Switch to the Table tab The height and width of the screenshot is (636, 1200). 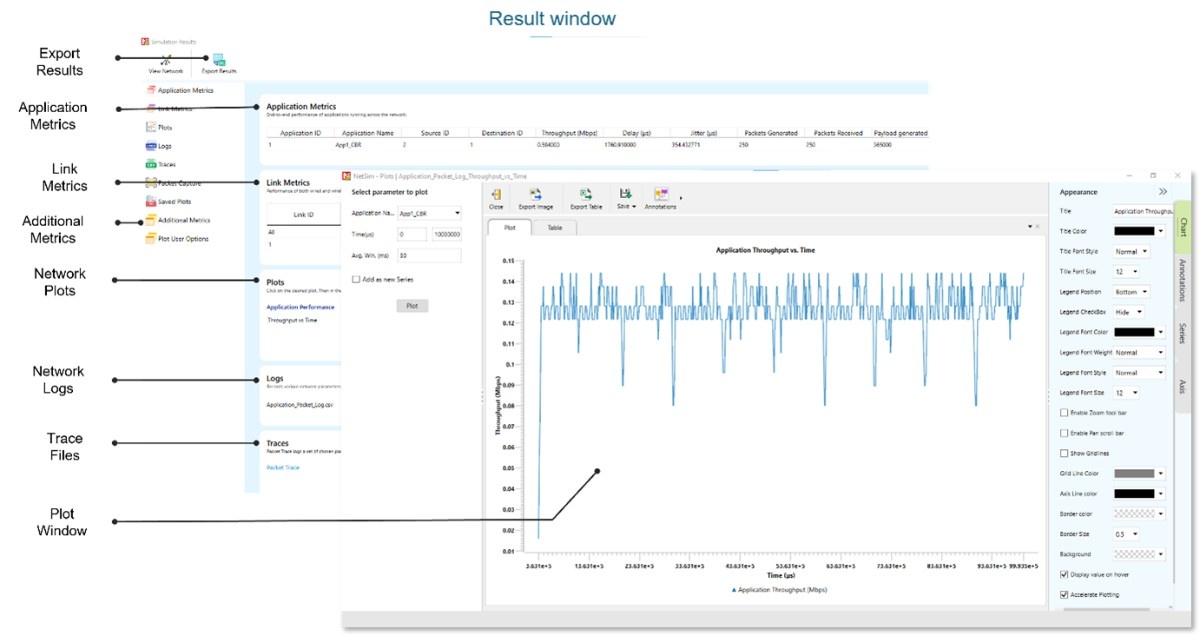pos(554,227)
